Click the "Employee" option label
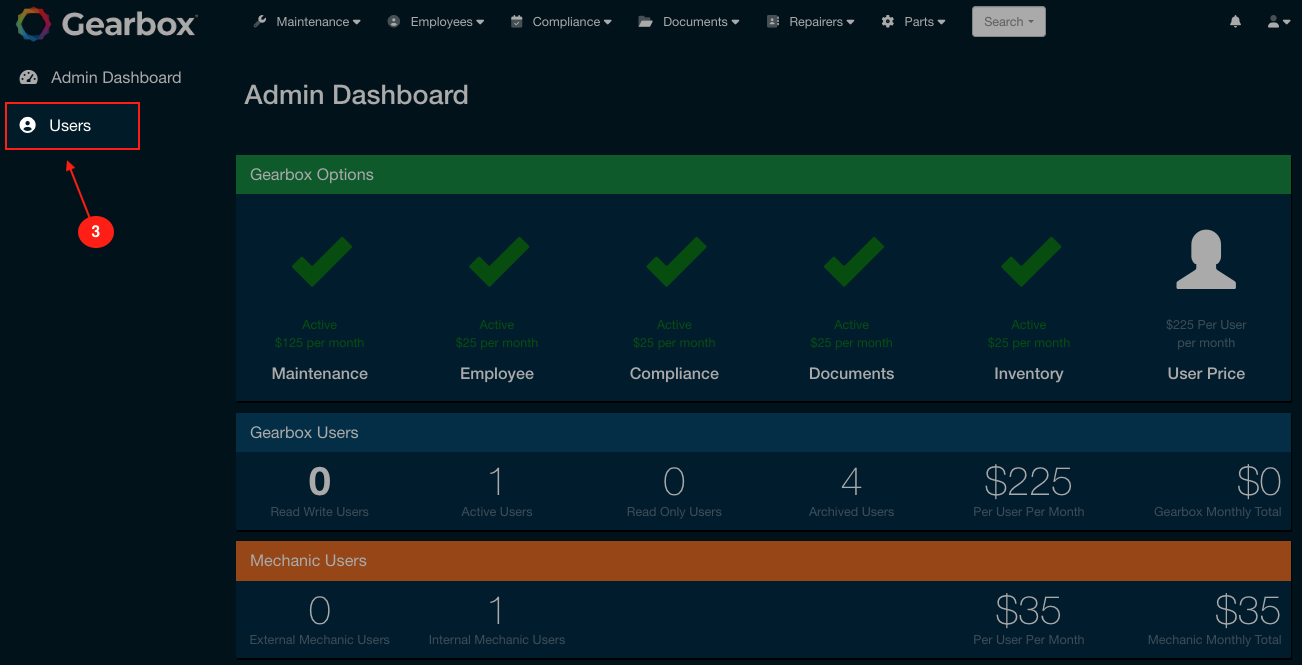 [497, 374]
